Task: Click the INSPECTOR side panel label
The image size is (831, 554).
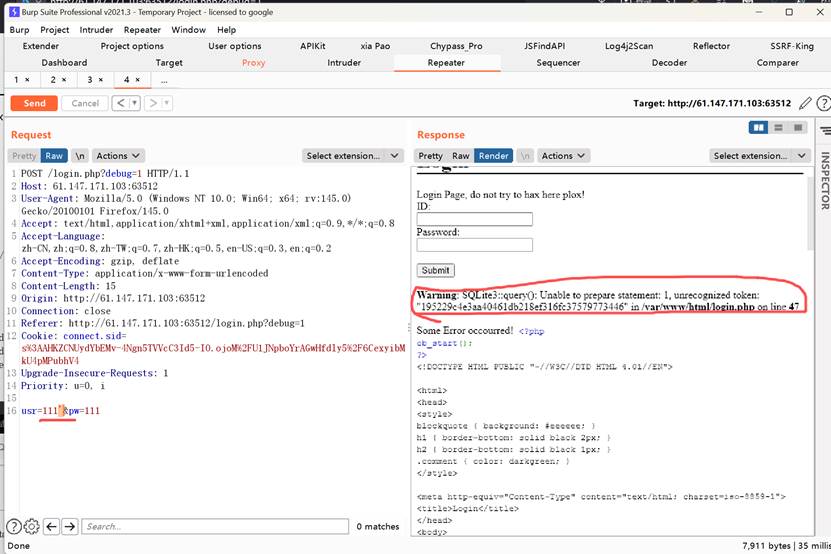Action: pos(825,180)
